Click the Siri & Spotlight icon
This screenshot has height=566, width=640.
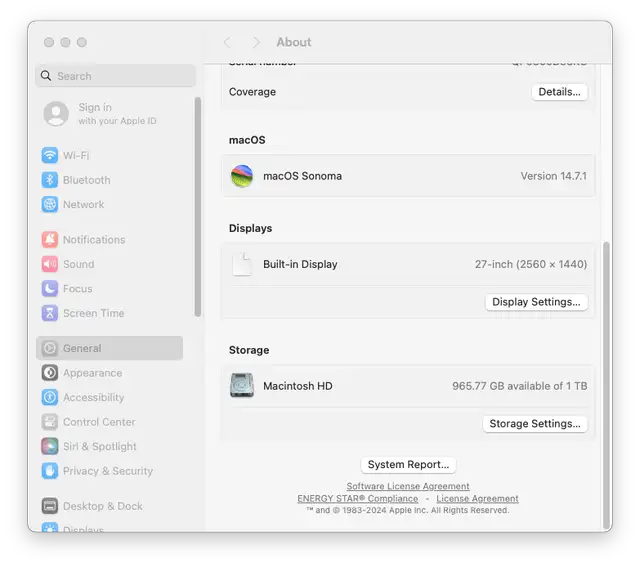[x=50, y=446]
